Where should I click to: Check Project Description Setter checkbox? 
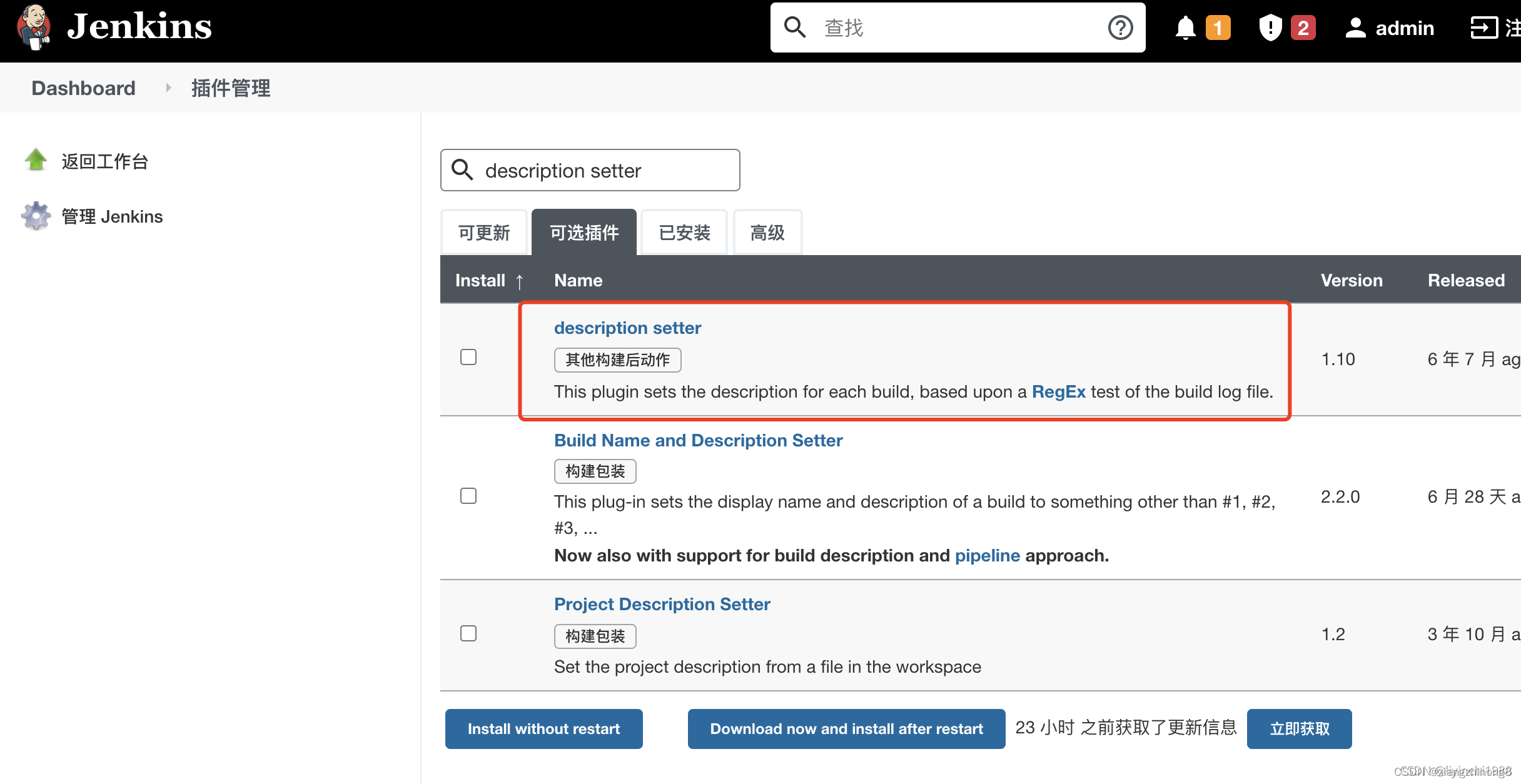(x=468, y=633)
